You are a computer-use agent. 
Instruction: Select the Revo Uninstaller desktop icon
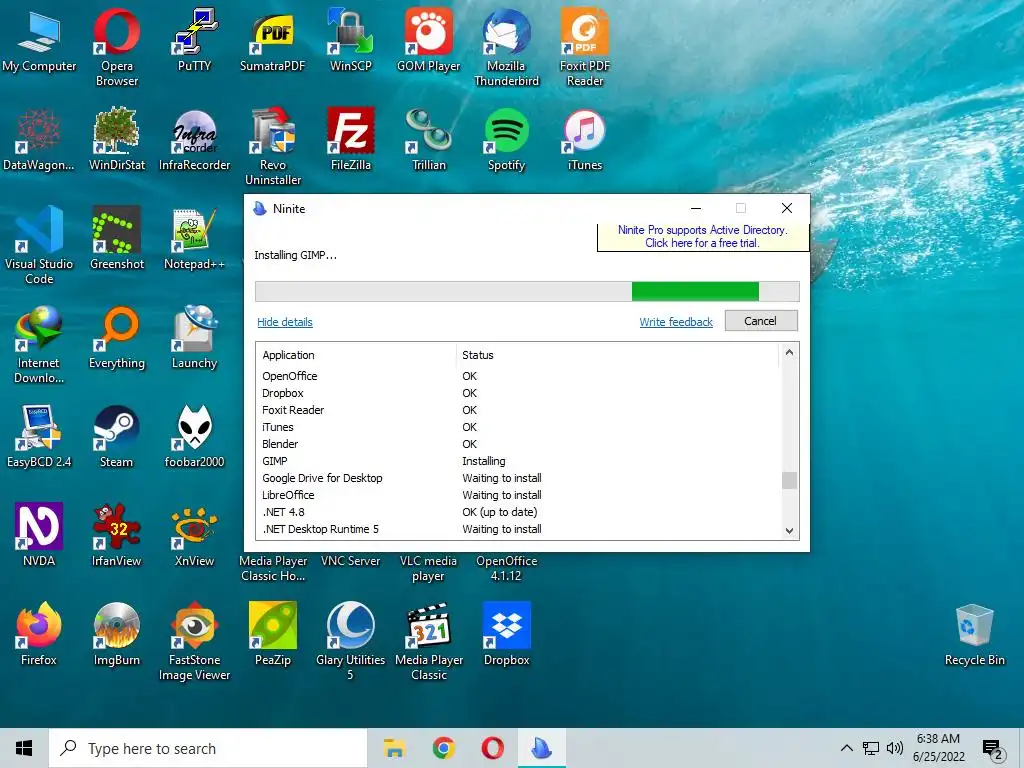click(x=272, y=146)
